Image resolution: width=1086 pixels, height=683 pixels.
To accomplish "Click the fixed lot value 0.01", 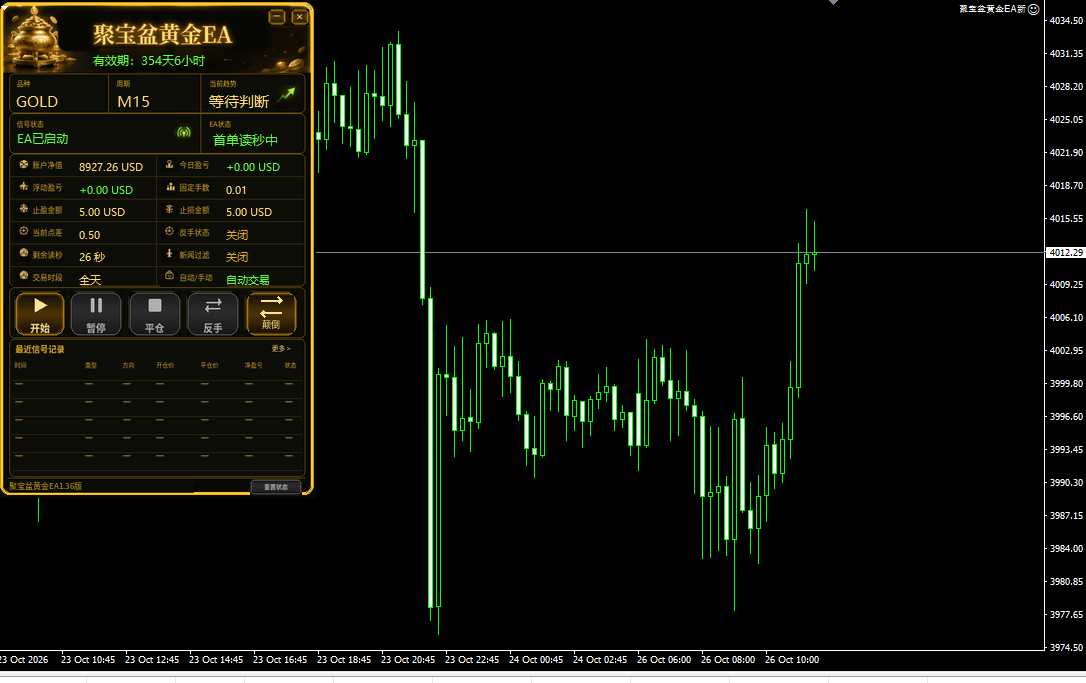I will click(236, 190).
